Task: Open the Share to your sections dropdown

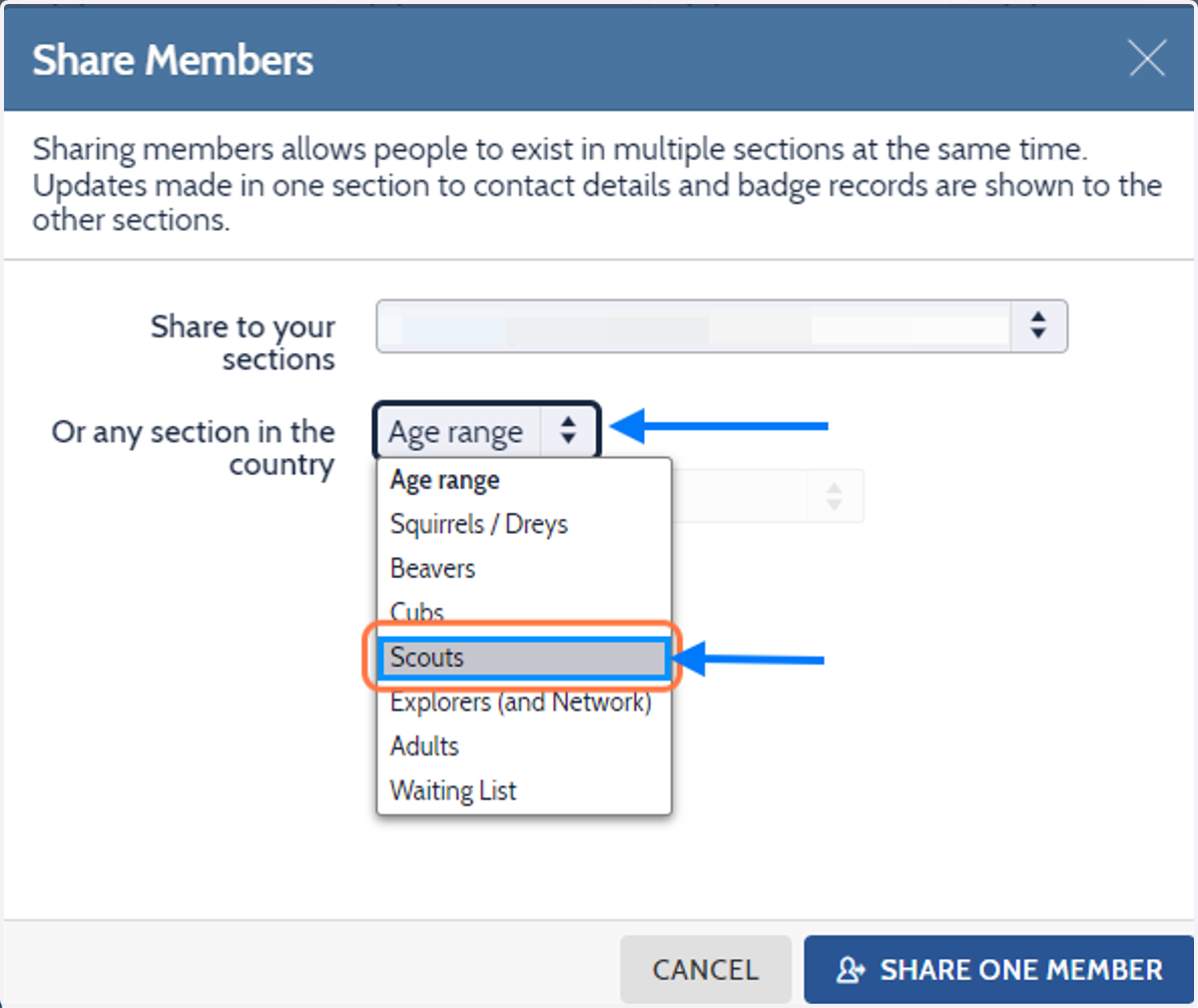Action: [x=722, y=326]
